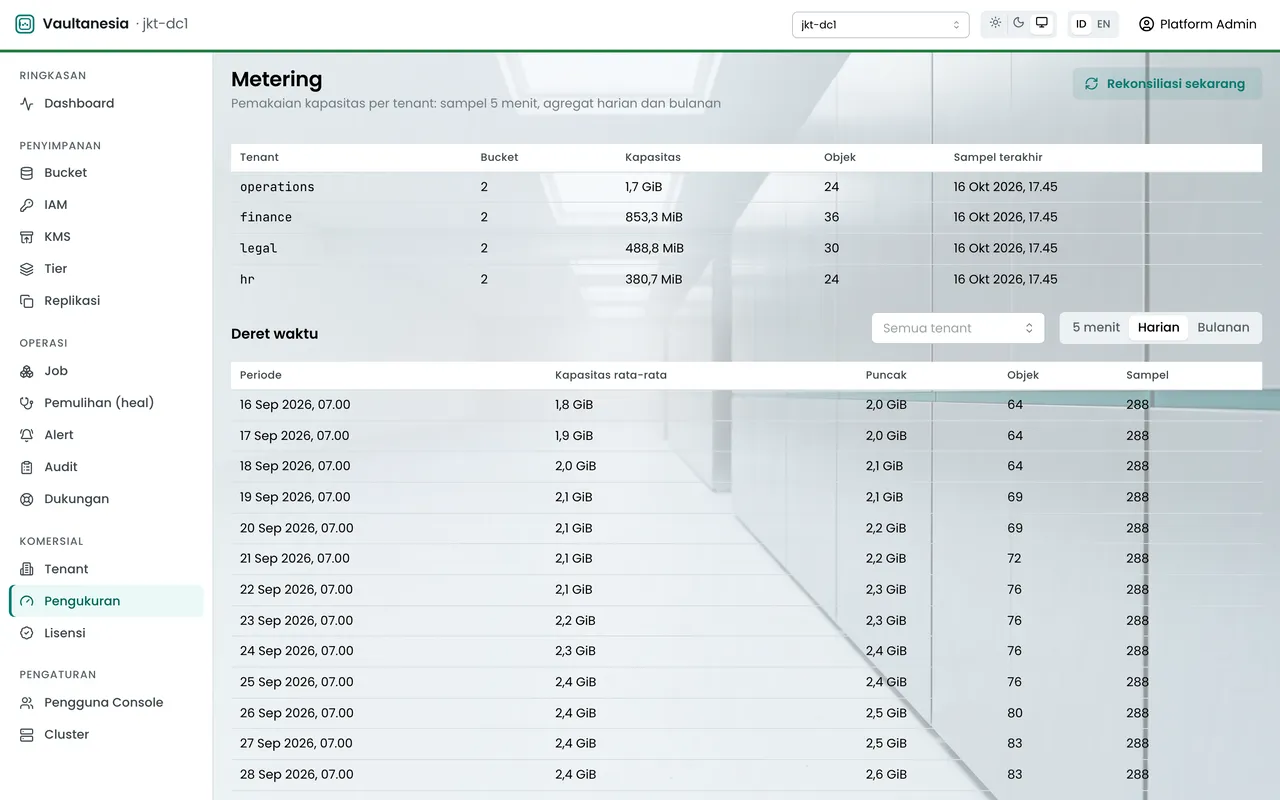Click the Job icon in sidebar
The height and width of the screenshot is (800, 1280).
[27, 371]
